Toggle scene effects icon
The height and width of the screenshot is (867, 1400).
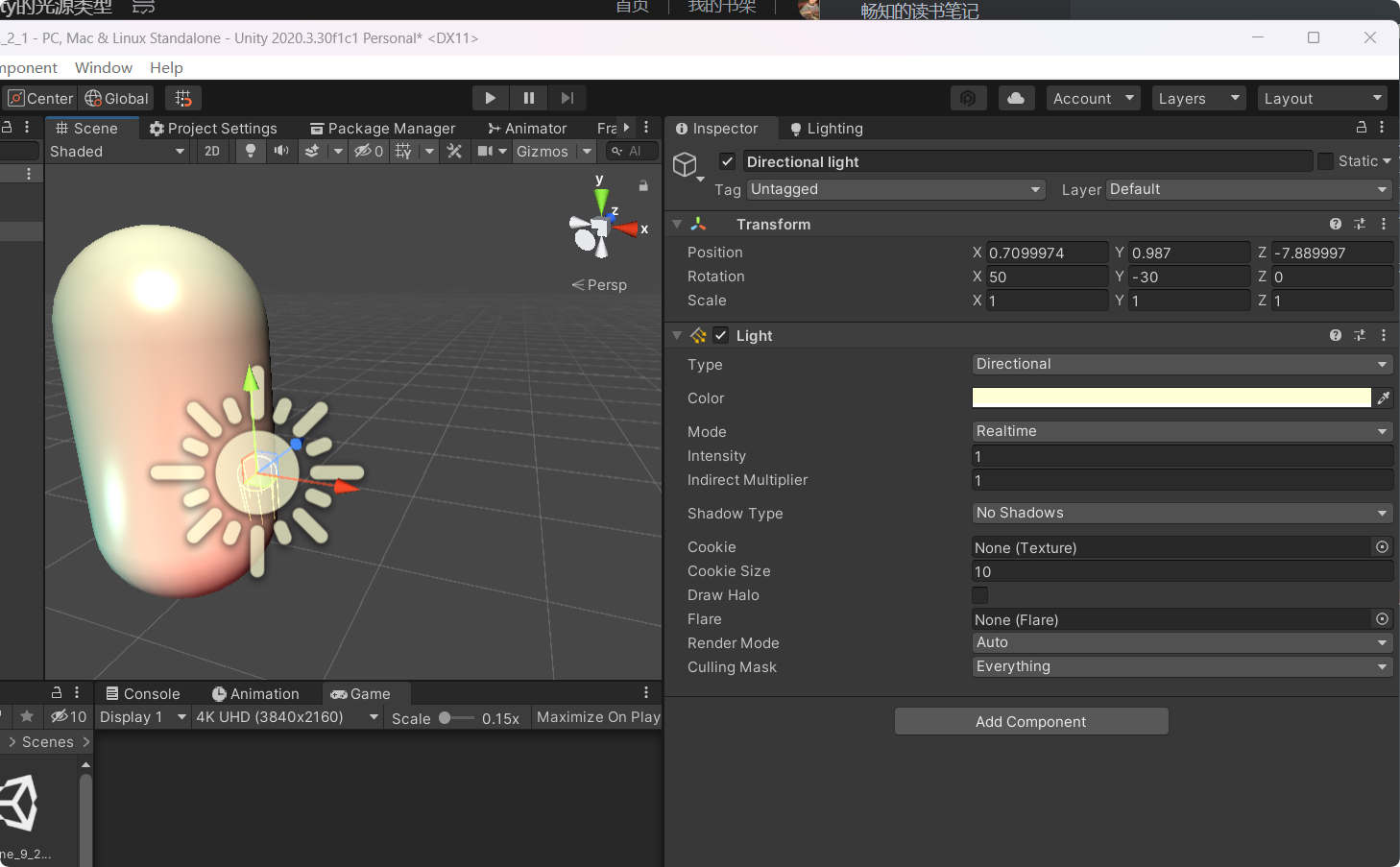(x=312, y=151)
